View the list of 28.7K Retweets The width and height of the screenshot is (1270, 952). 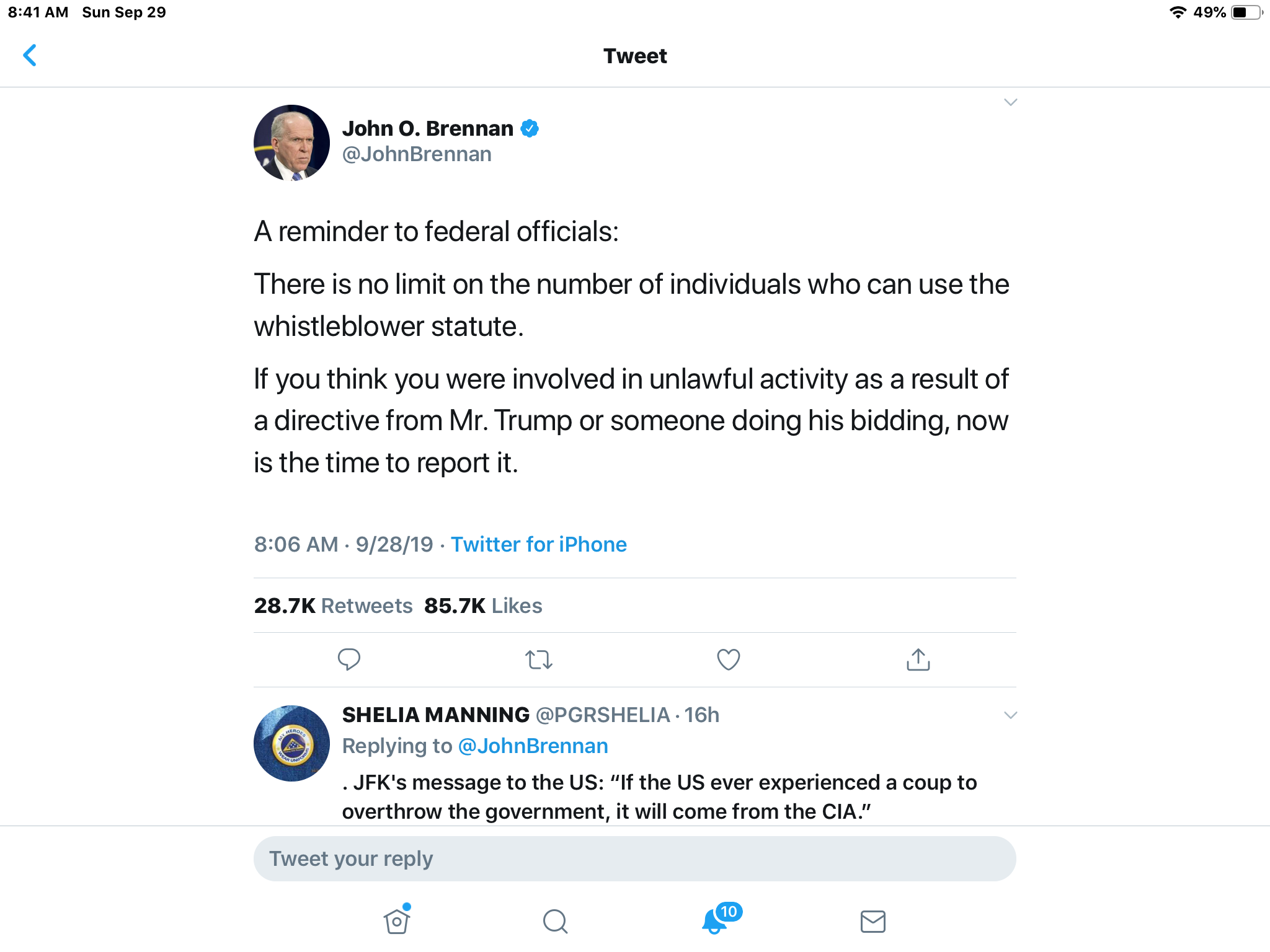333,606
